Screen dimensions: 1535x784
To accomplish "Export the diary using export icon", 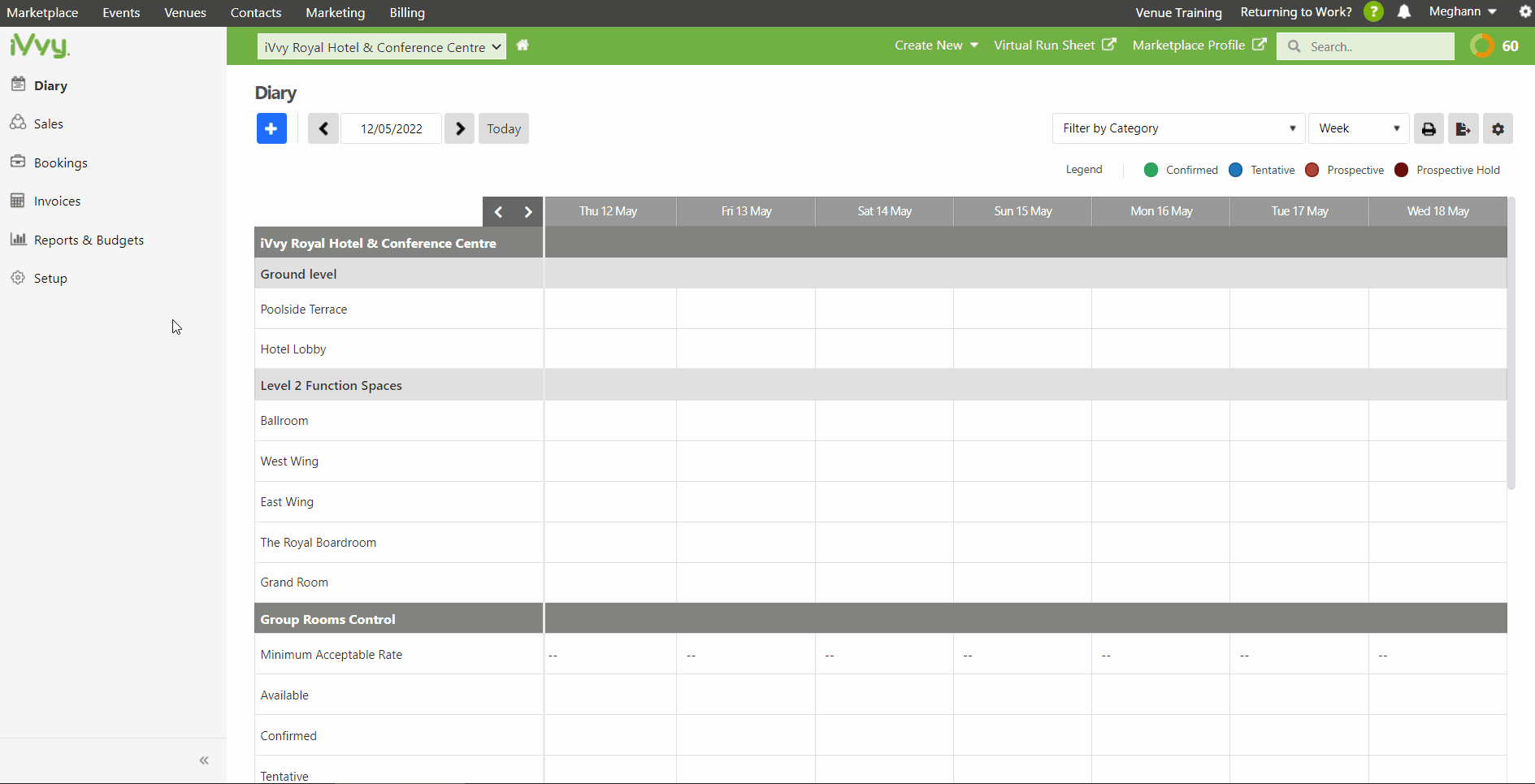I will pyautogui.click(x=1463, y=128).
